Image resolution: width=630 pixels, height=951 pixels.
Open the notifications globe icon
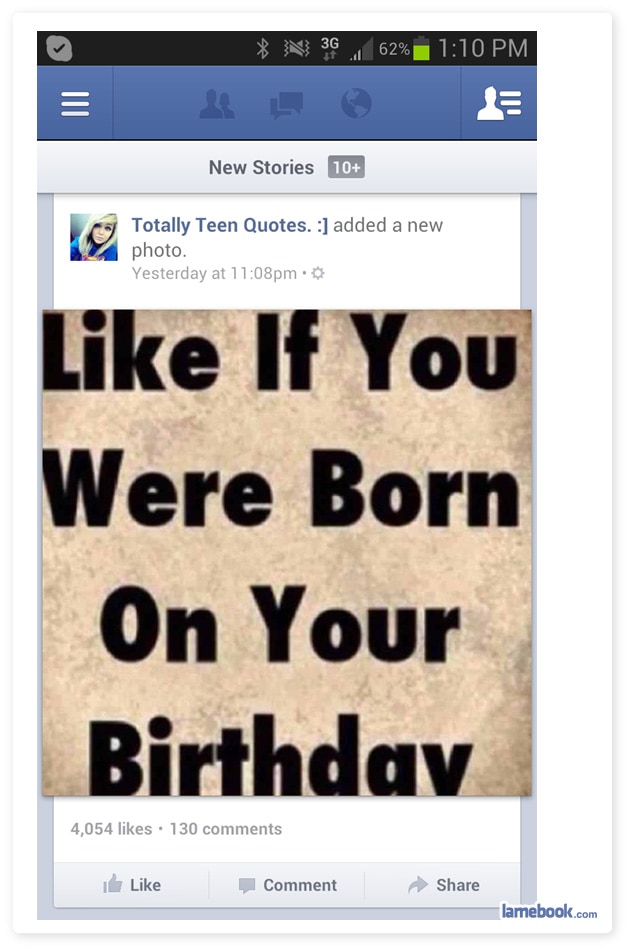(x=356, y=103)
